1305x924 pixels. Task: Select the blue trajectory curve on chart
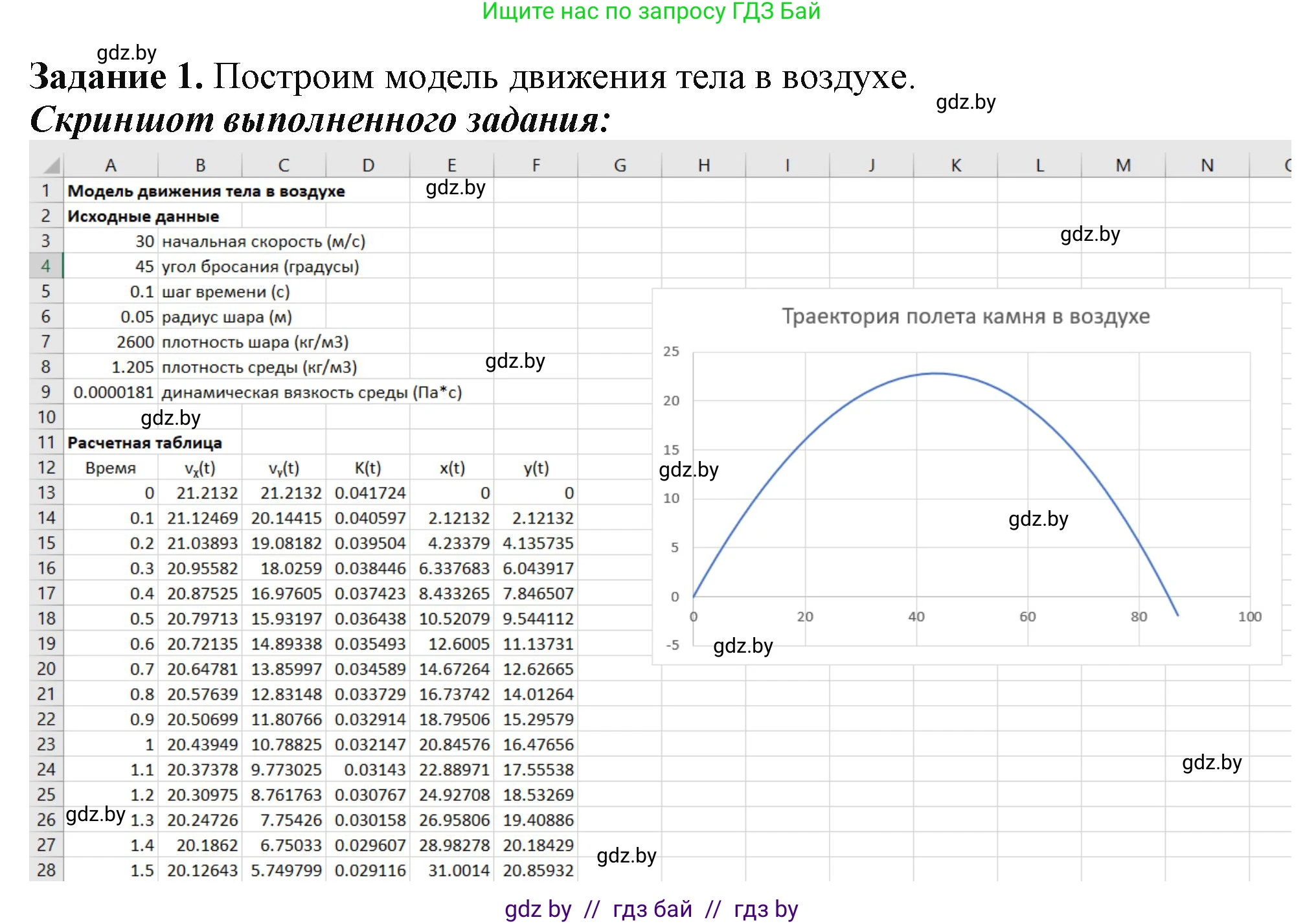click(933, 374)
